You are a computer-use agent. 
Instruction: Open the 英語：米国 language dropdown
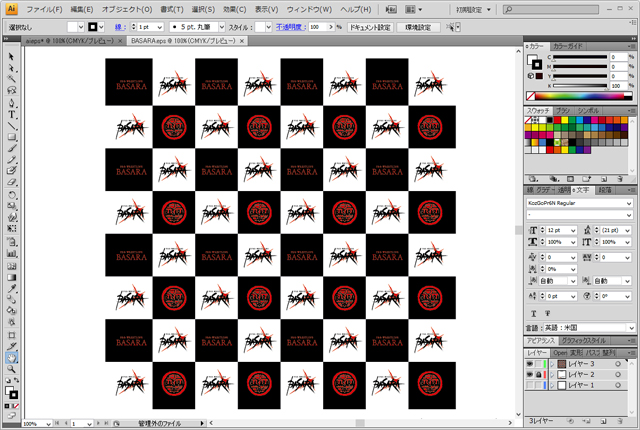[x=631, y=328]
